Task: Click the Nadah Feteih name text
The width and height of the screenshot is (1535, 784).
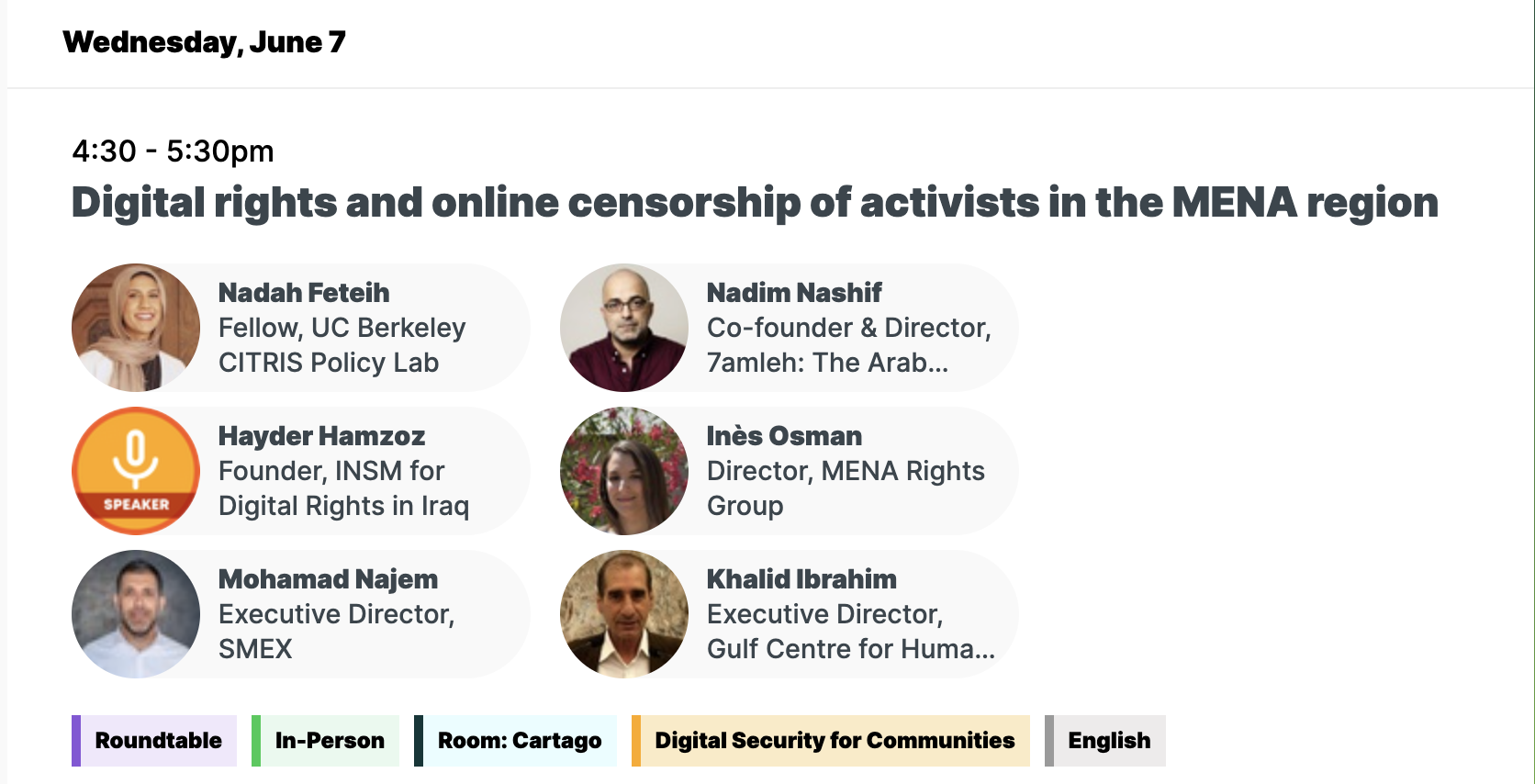Action: (x=304, y=293)
